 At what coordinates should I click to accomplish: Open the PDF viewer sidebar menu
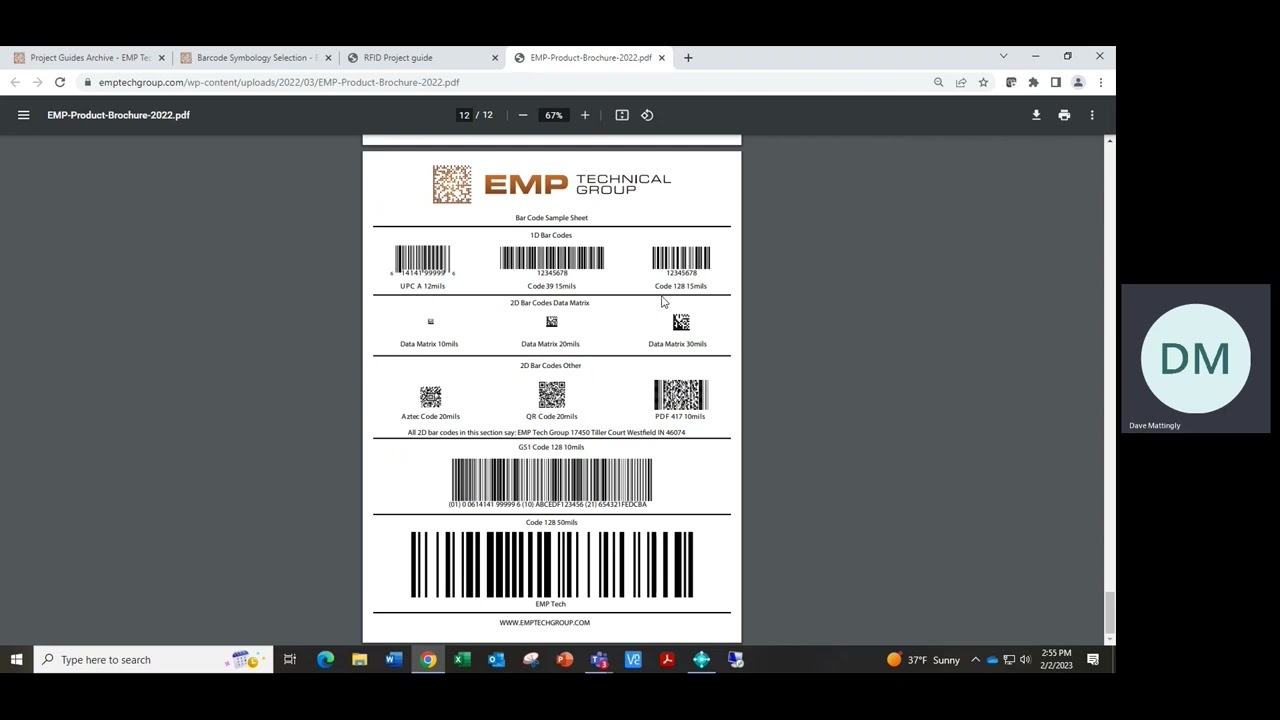pyautogui.click(x=23, y=115)
